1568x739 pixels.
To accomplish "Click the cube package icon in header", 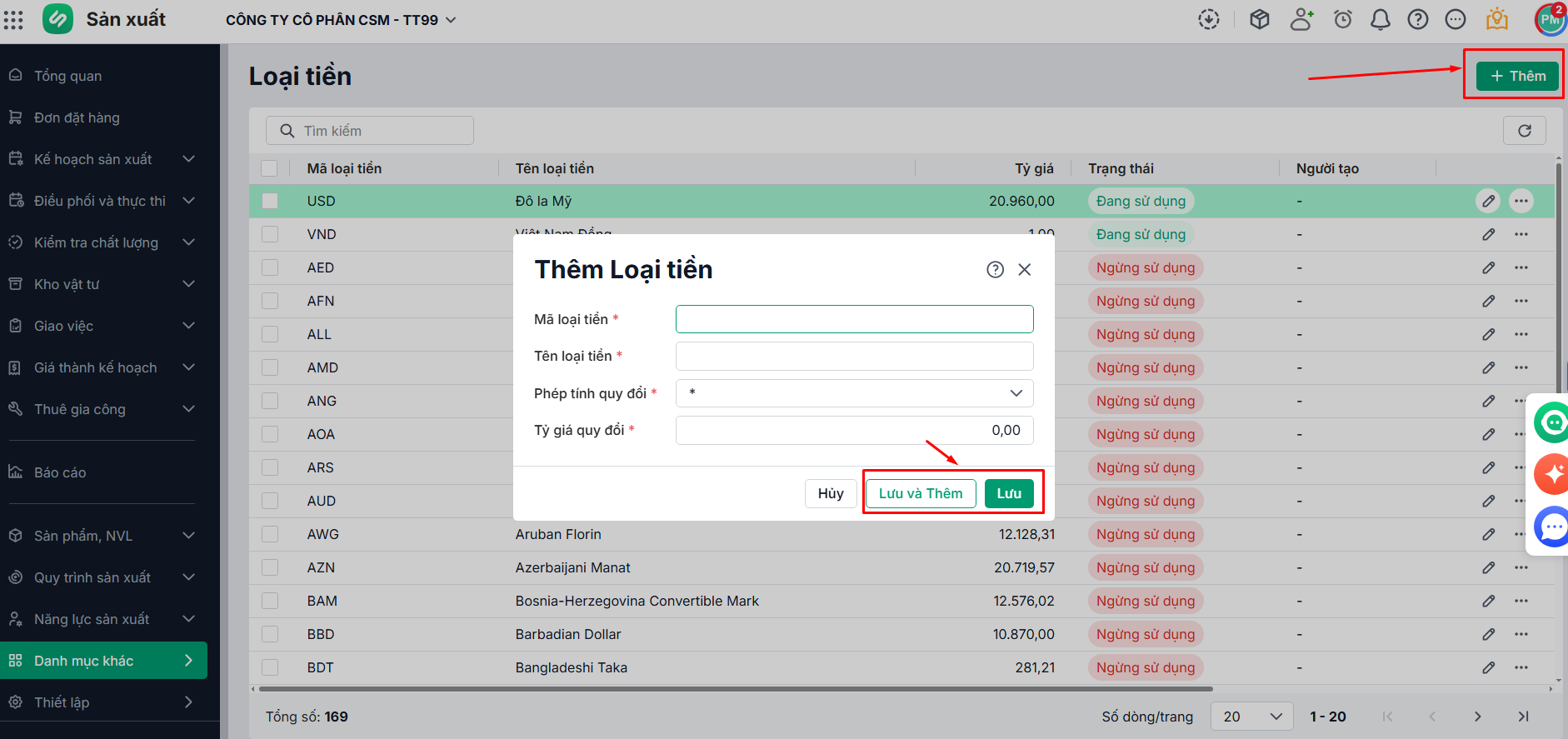I will click(1260, 19).
